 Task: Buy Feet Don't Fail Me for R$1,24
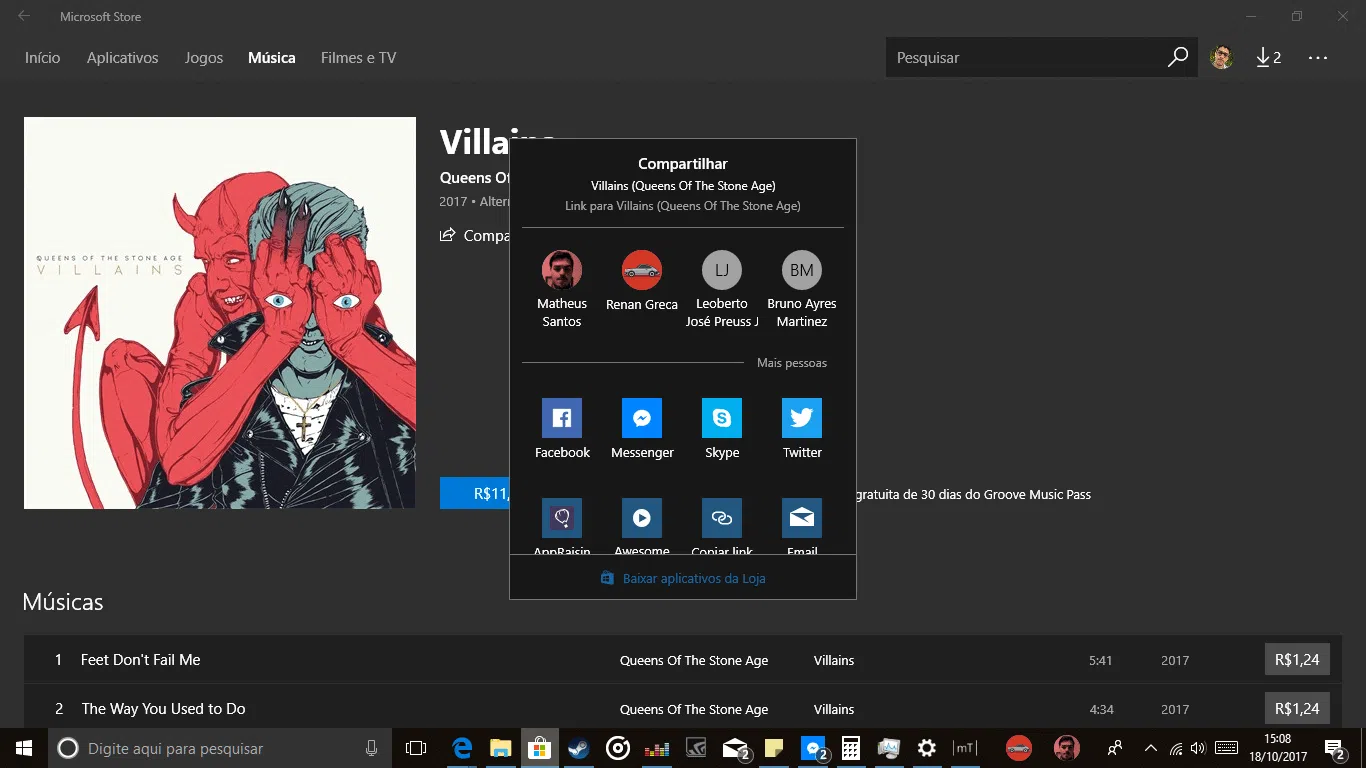[1297, 660]
